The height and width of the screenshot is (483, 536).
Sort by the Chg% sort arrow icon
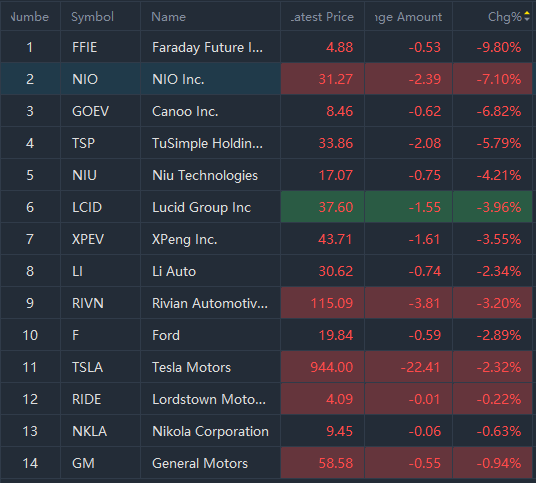527,16
